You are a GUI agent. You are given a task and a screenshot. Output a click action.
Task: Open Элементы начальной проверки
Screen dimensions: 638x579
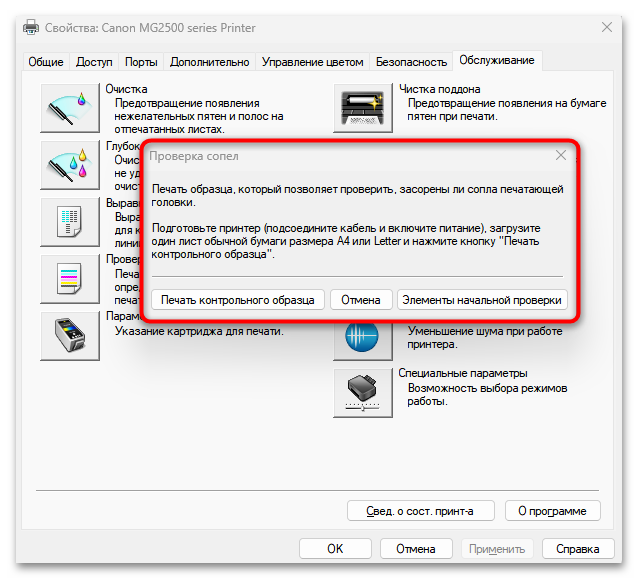click(x=482, y=300)
